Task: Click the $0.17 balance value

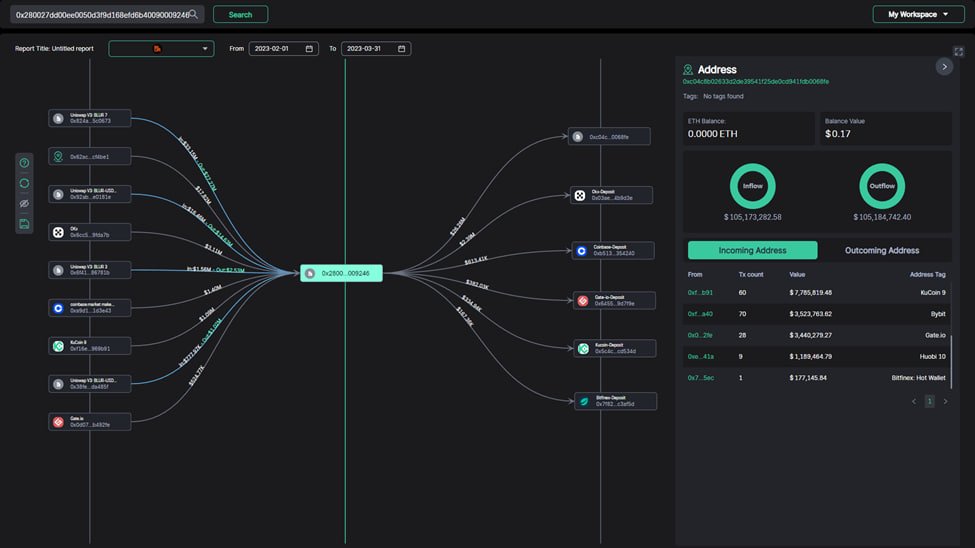Action: [x=838, y=134]
